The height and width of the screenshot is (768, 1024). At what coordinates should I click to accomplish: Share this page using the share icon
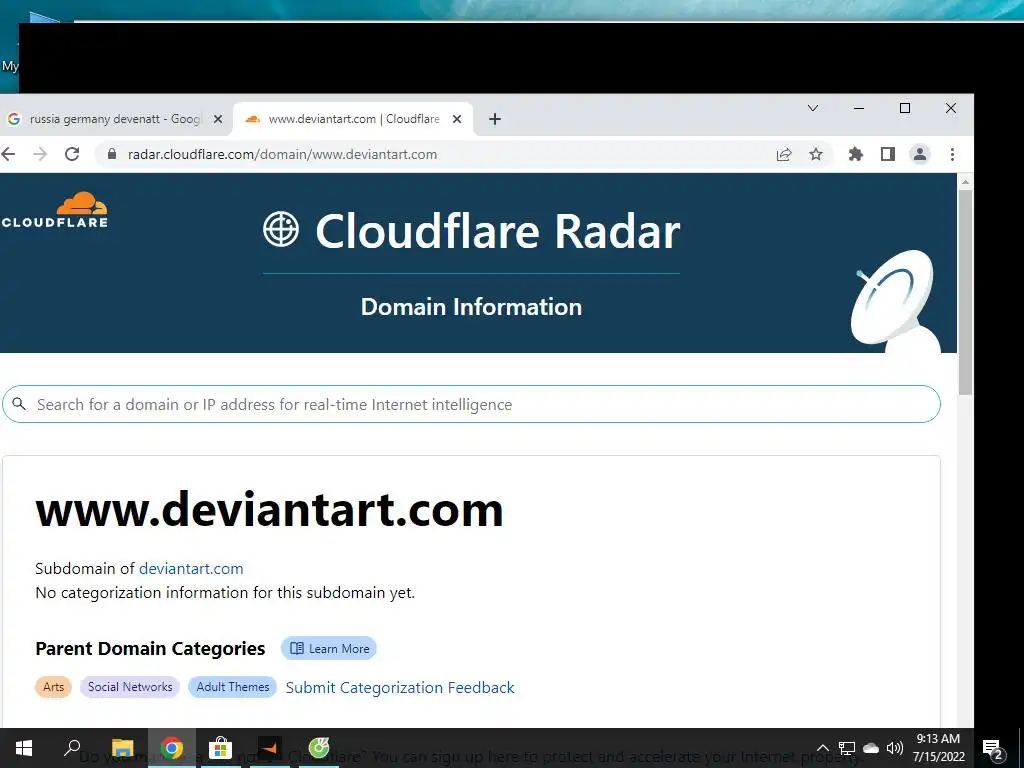[784, 154]
